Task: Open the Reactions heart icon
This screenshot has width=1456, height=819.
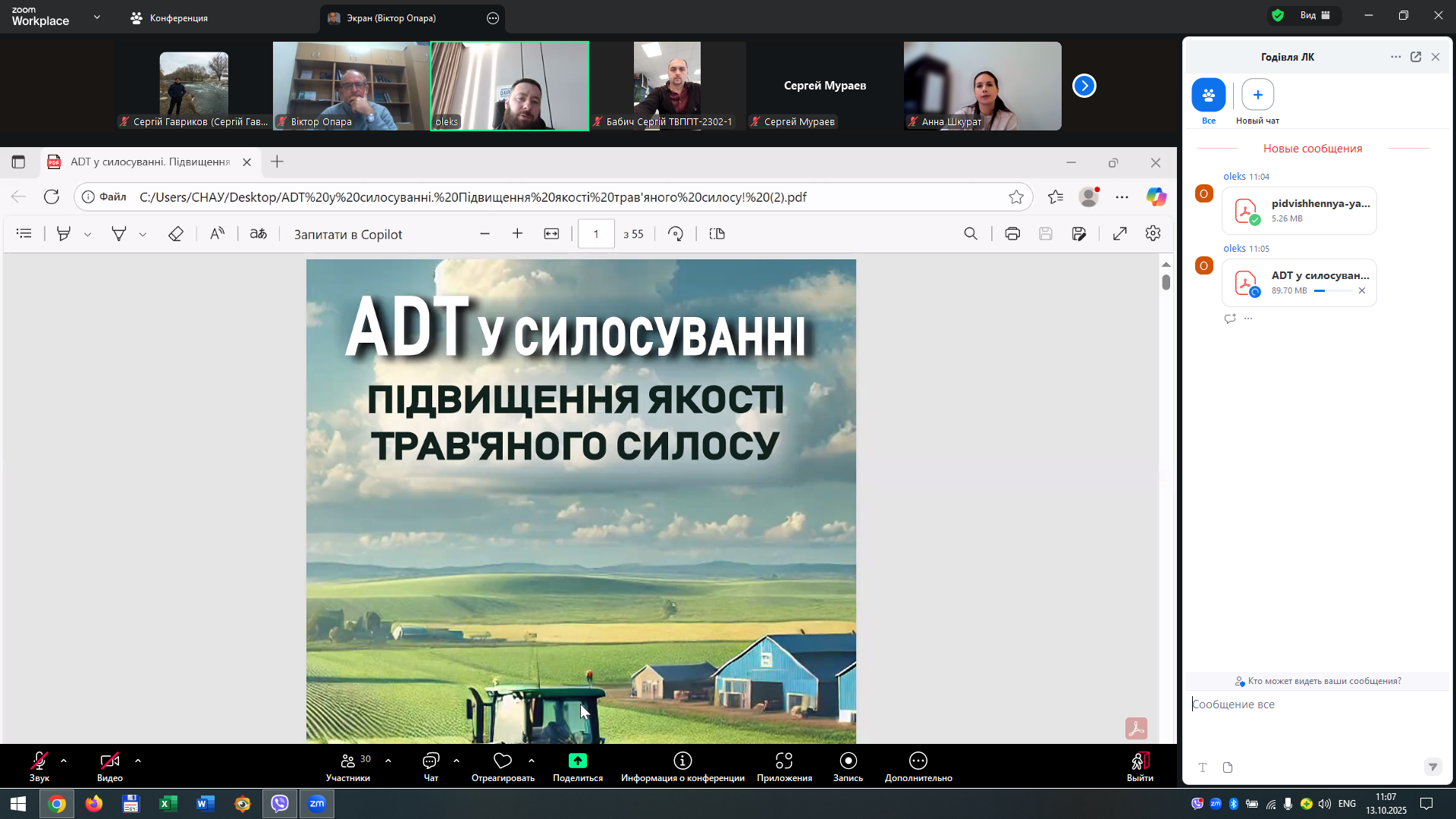Action: (x=502, y=761)
